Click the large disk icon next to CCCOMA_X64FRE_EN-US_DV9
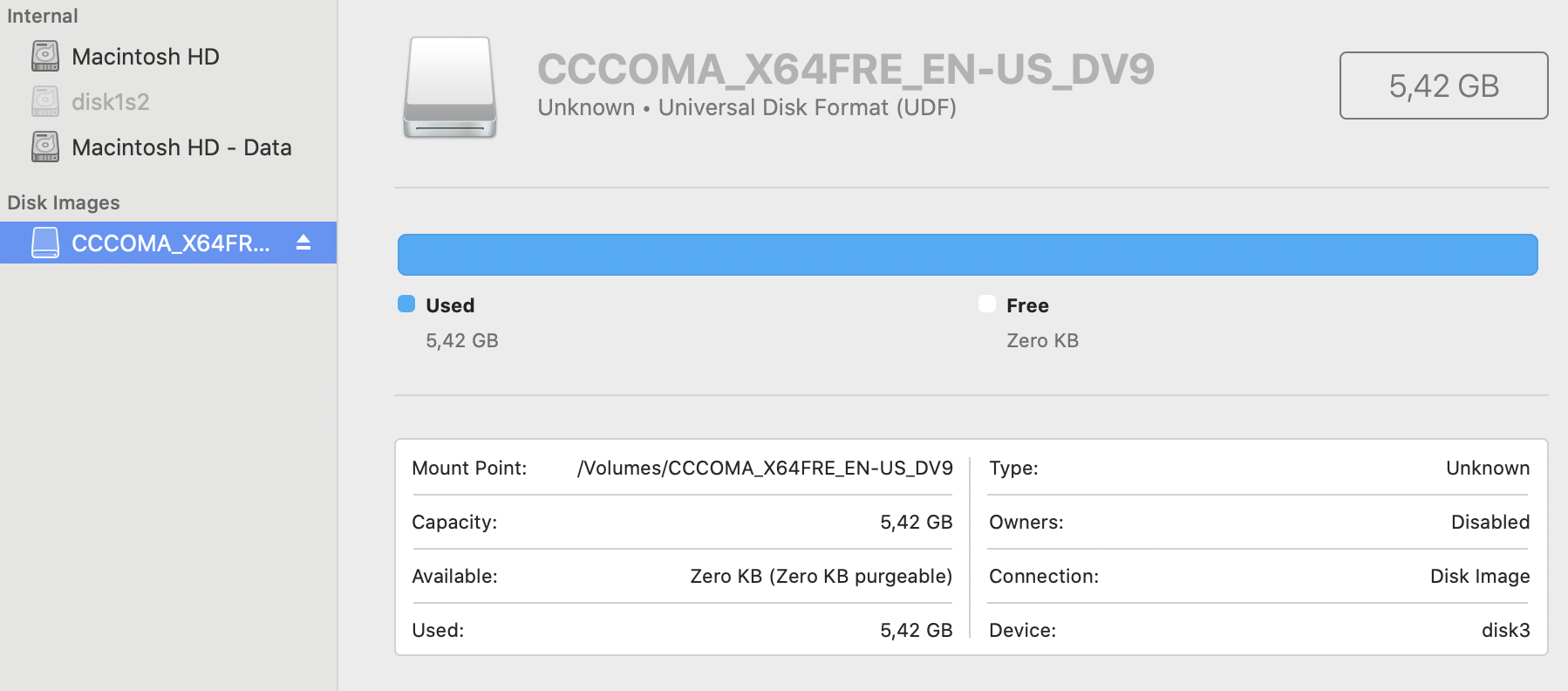The image size is (1568, 691). (x=448, y=87)
